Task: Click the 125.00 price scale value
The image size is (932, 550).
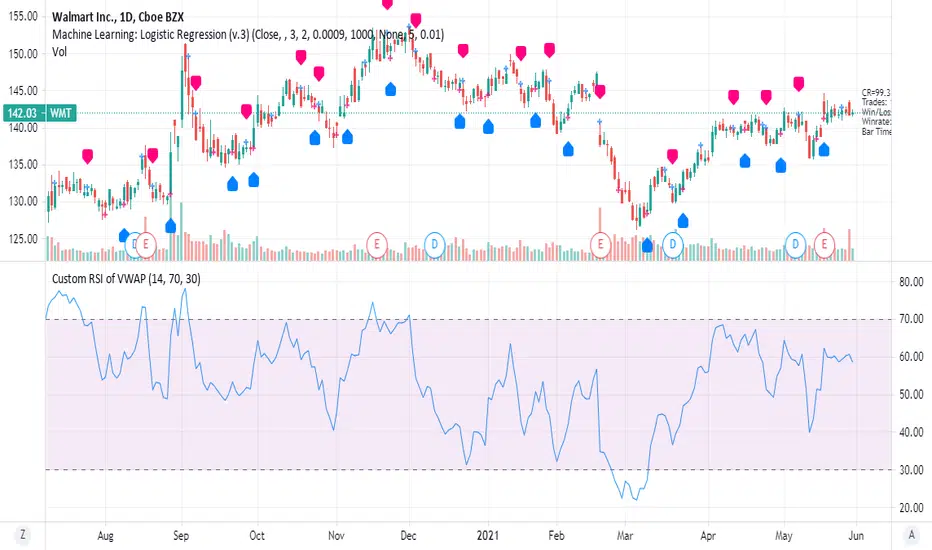Action: pyautogui.click(x=23, y=238)
